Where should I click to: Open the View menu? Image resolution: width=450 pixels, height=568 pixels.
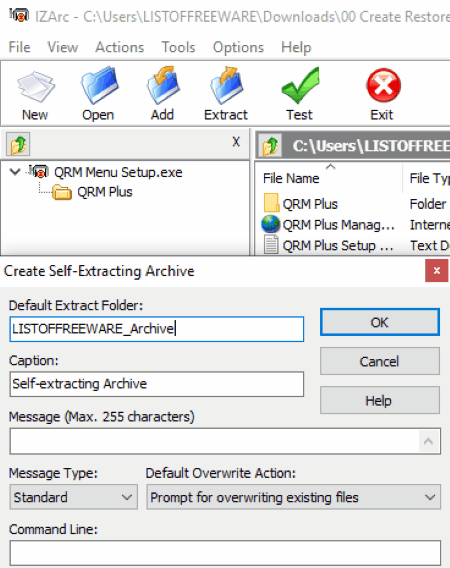coord(63,47)
